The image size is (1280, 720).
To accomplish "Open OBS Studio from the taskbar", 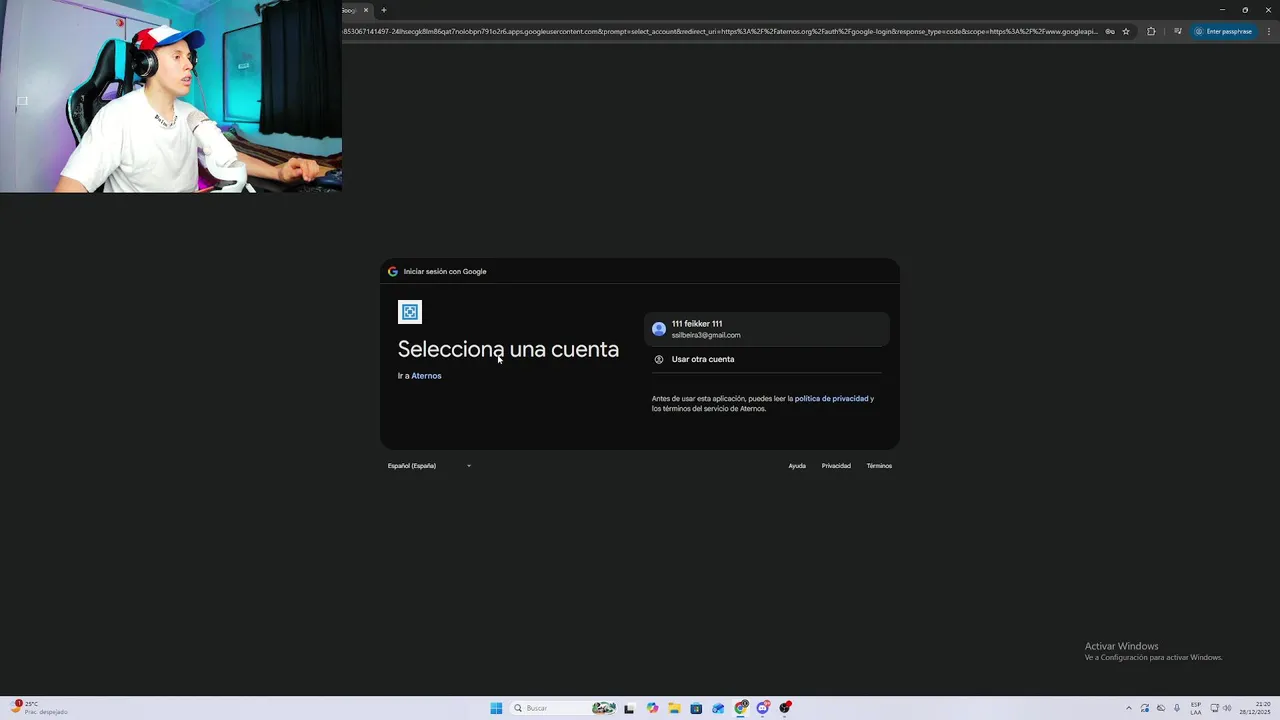I will point(785,708).
